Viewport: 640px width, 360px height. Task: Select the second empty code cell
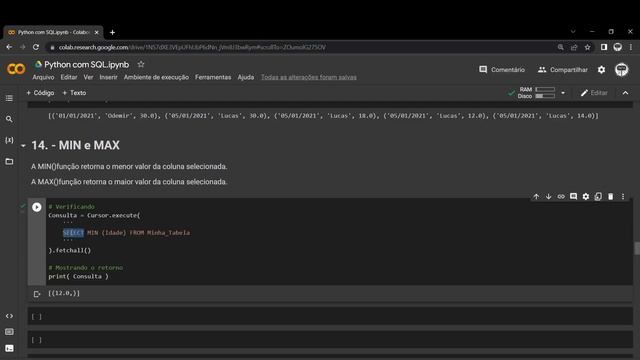330,340
